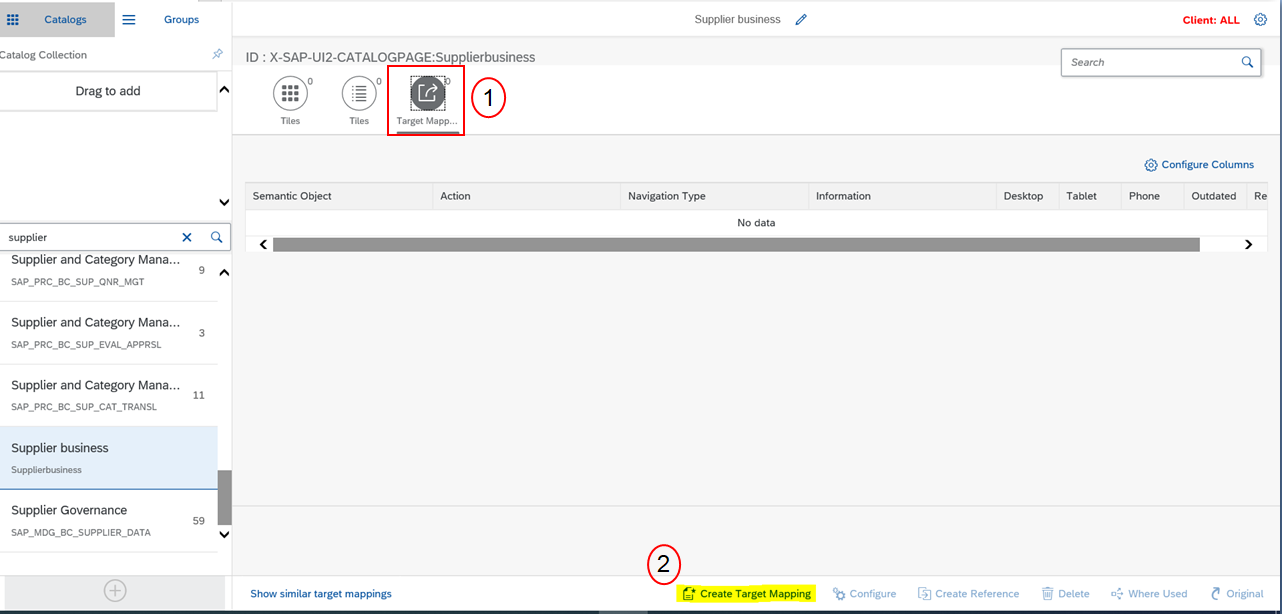Click the Target Mapping icon tab

click(x=427, y=94)
